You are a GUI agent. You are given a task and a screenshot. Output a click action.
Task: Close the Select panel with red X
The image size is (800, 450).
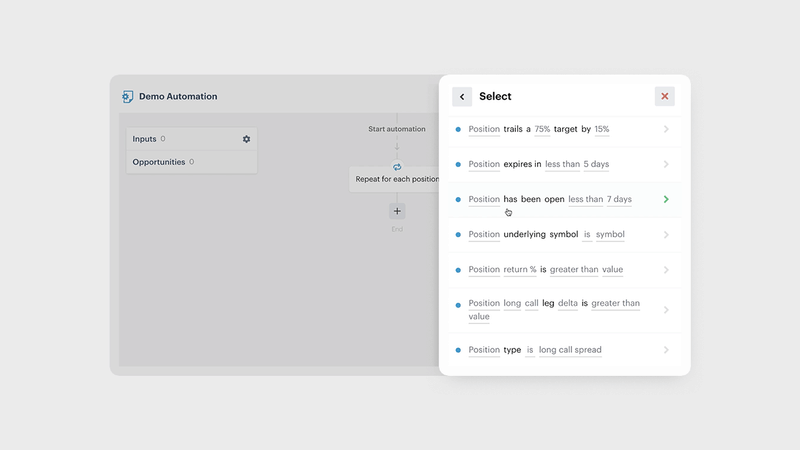[x=665, y=96]
